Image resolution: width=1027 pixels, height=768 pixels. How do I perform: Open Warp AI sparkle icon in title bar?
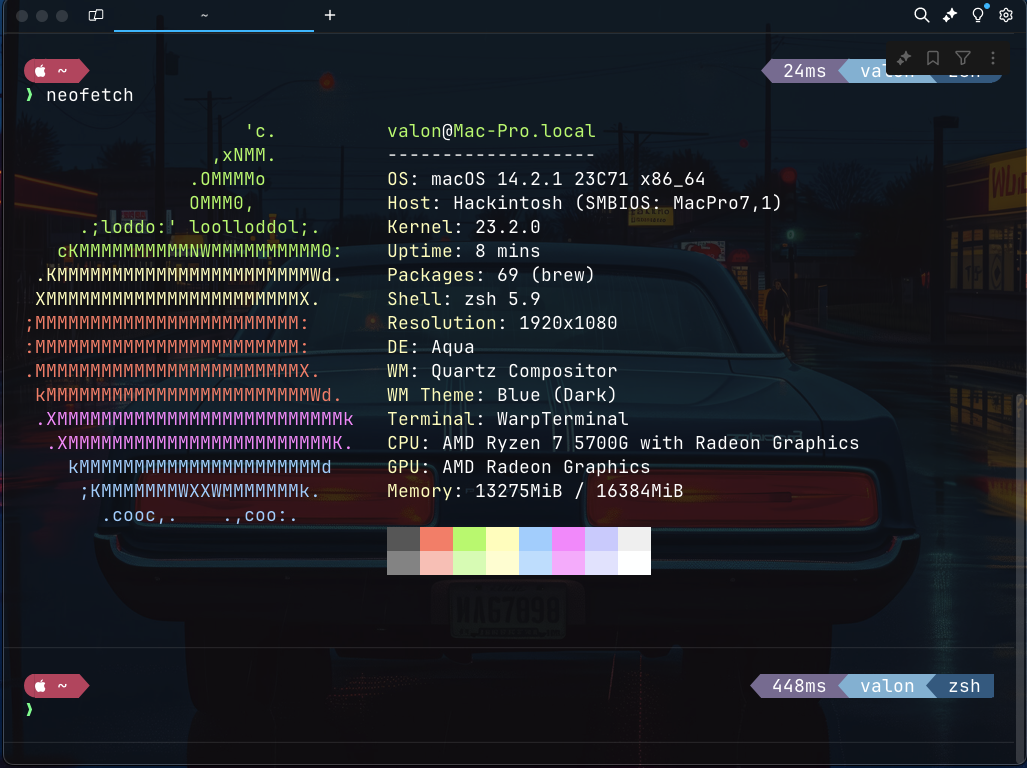950,15
